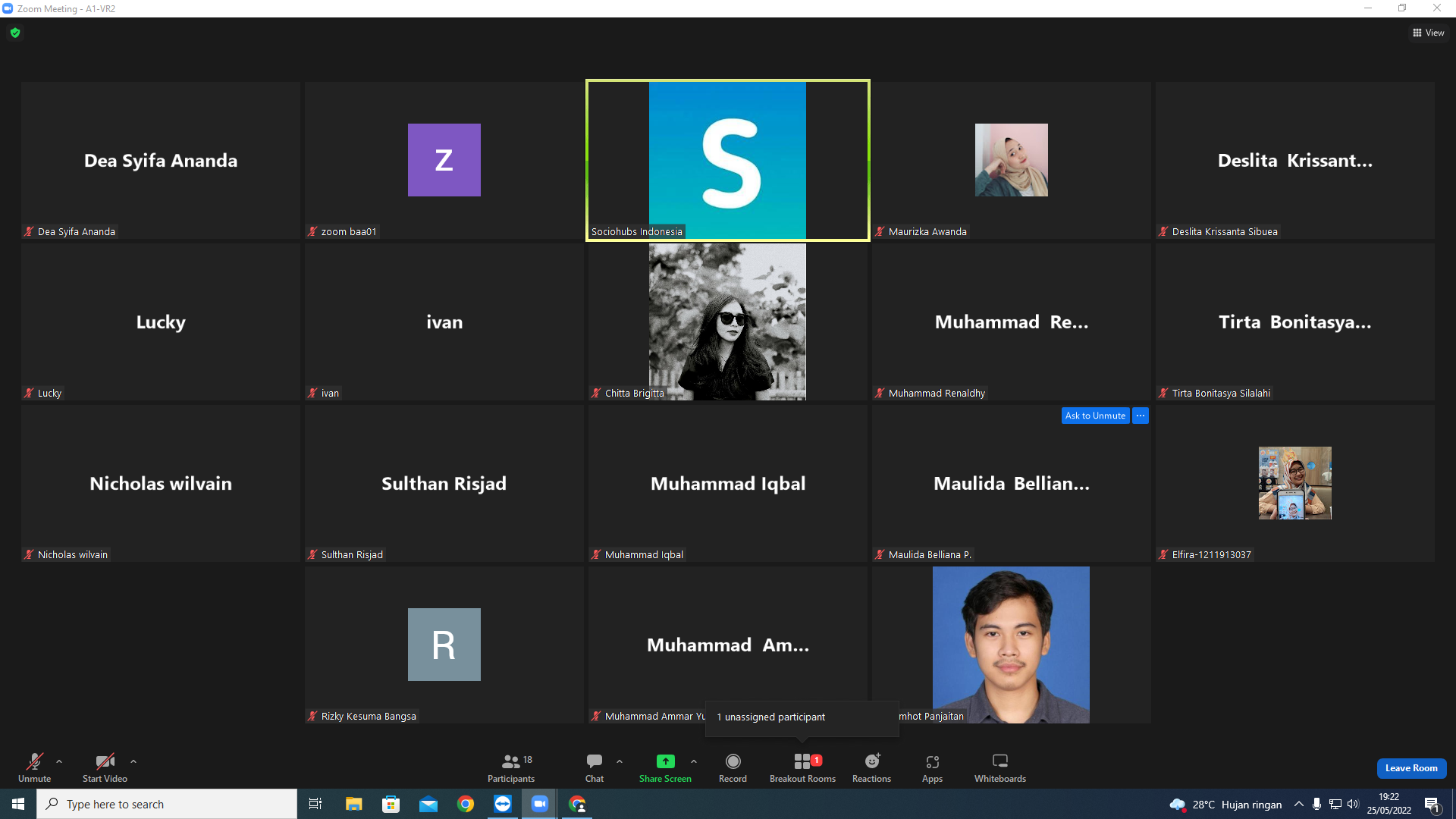Unmute the microphone in Zoom toolbar

point(35,767)
